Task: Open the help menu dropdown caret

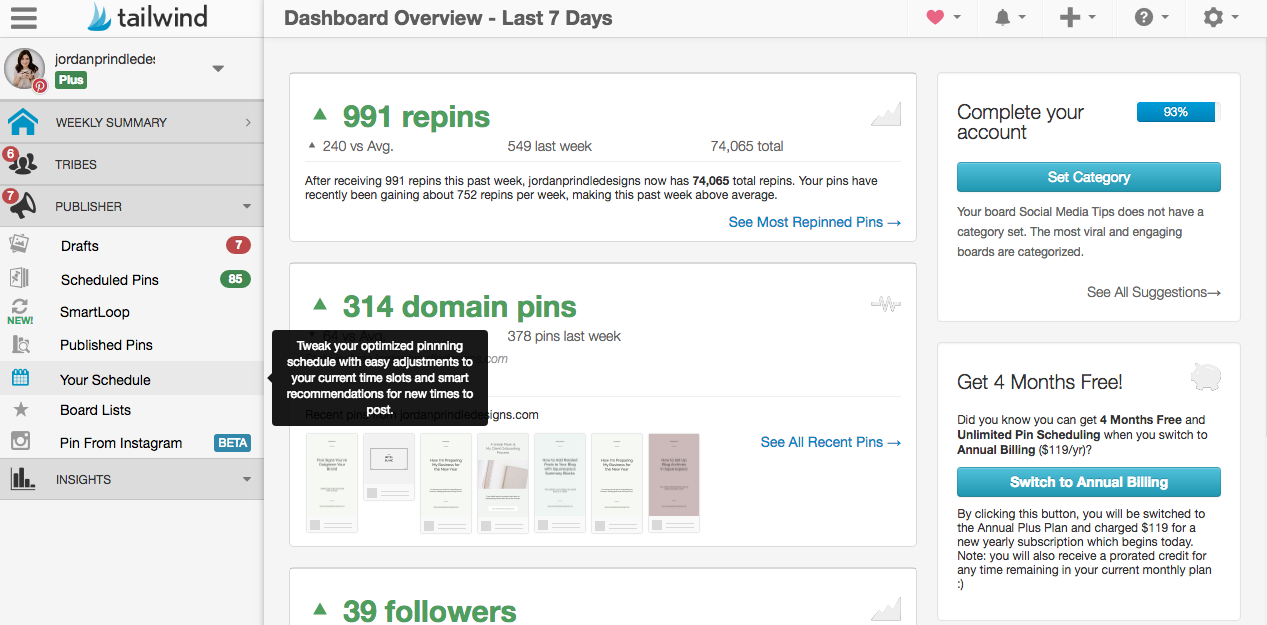Action: [1164, 17]
